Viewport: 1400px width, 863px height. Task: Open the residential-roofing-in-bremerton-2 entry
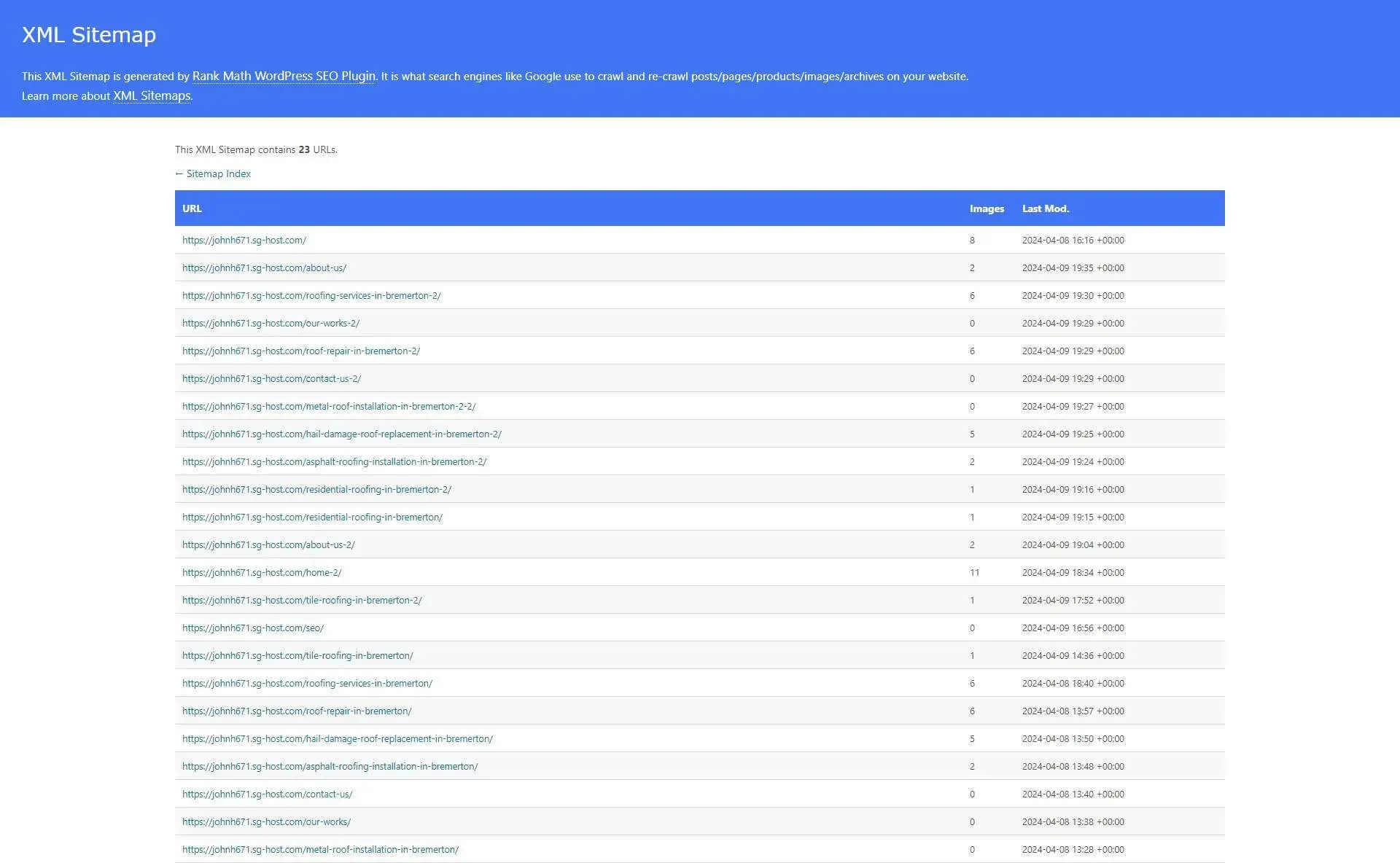316,489
